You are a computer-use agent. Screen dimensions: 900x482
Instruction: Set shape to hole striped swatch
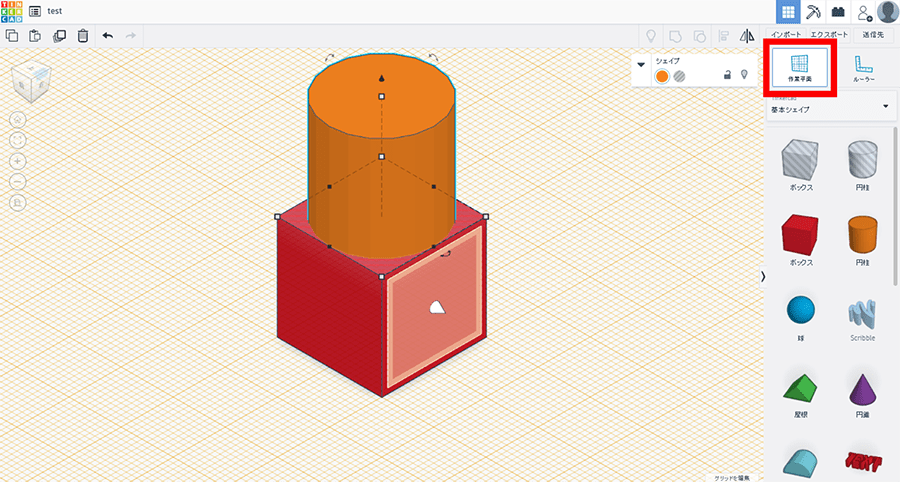click(680, 76)
